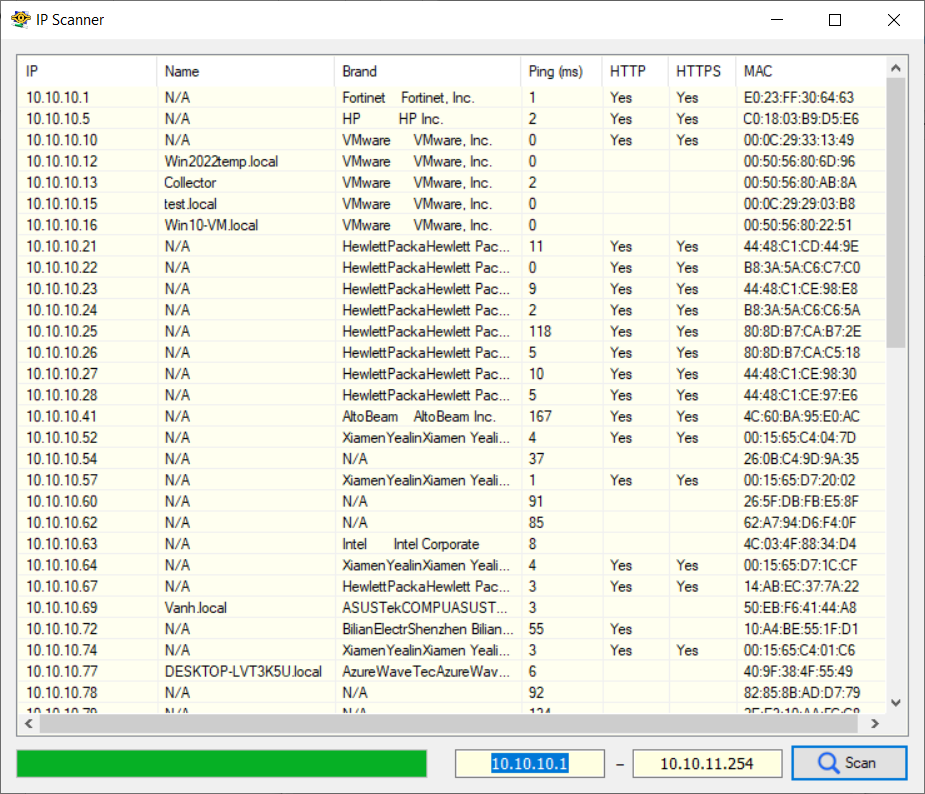Click the Brand column header
The height and width of the screenshot is (794, 925).
click(427, 71)
